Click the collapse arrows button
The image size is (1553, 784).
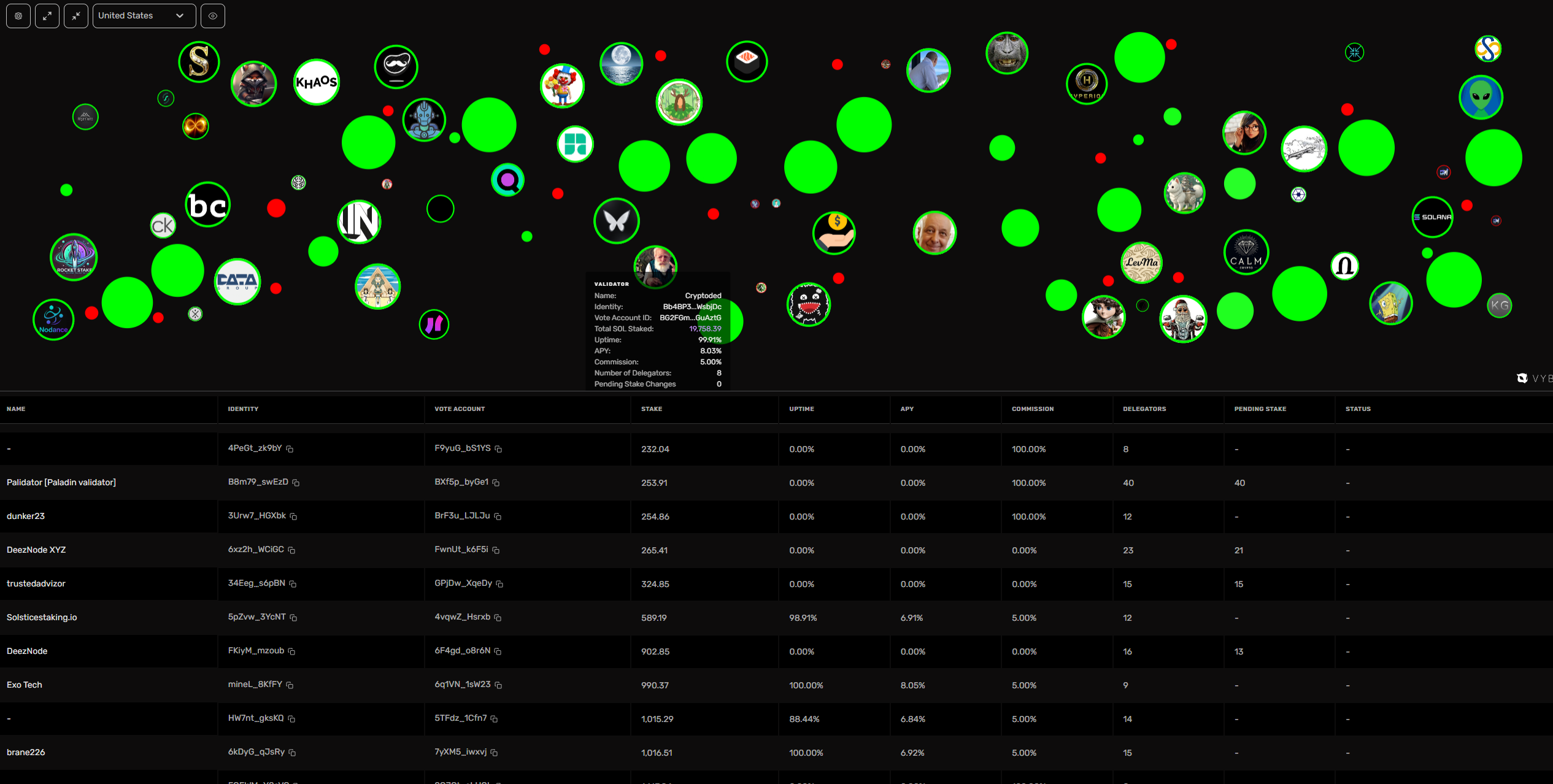76,16
